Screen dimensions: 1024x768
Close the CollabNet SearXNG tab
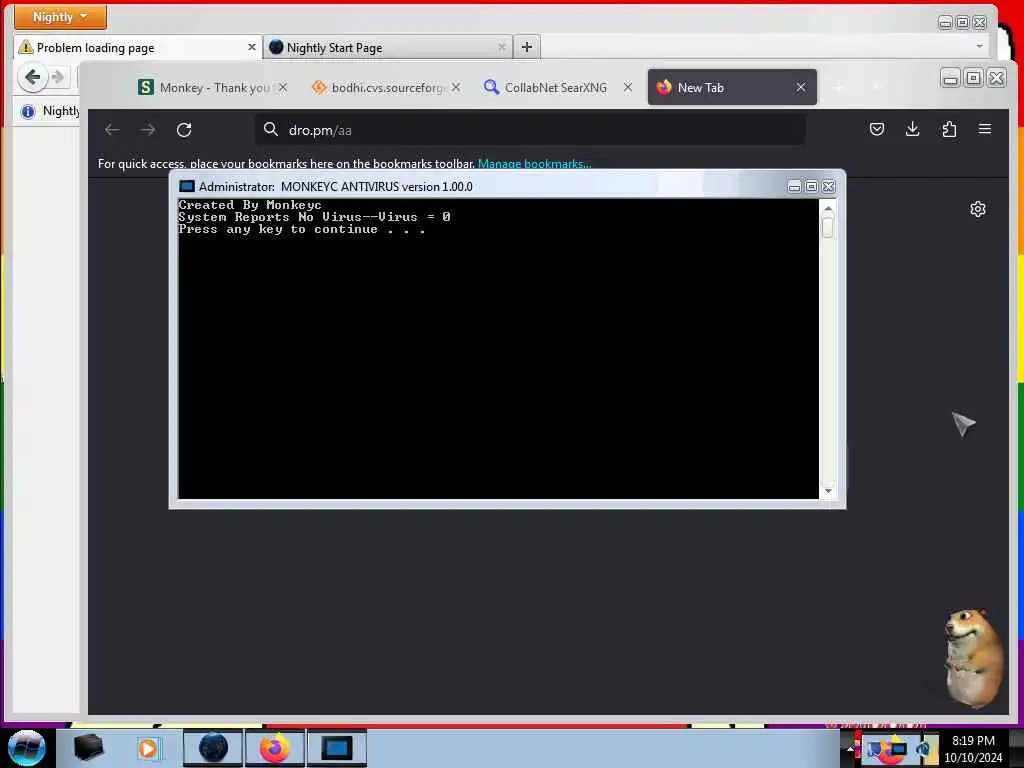point(628,87)
